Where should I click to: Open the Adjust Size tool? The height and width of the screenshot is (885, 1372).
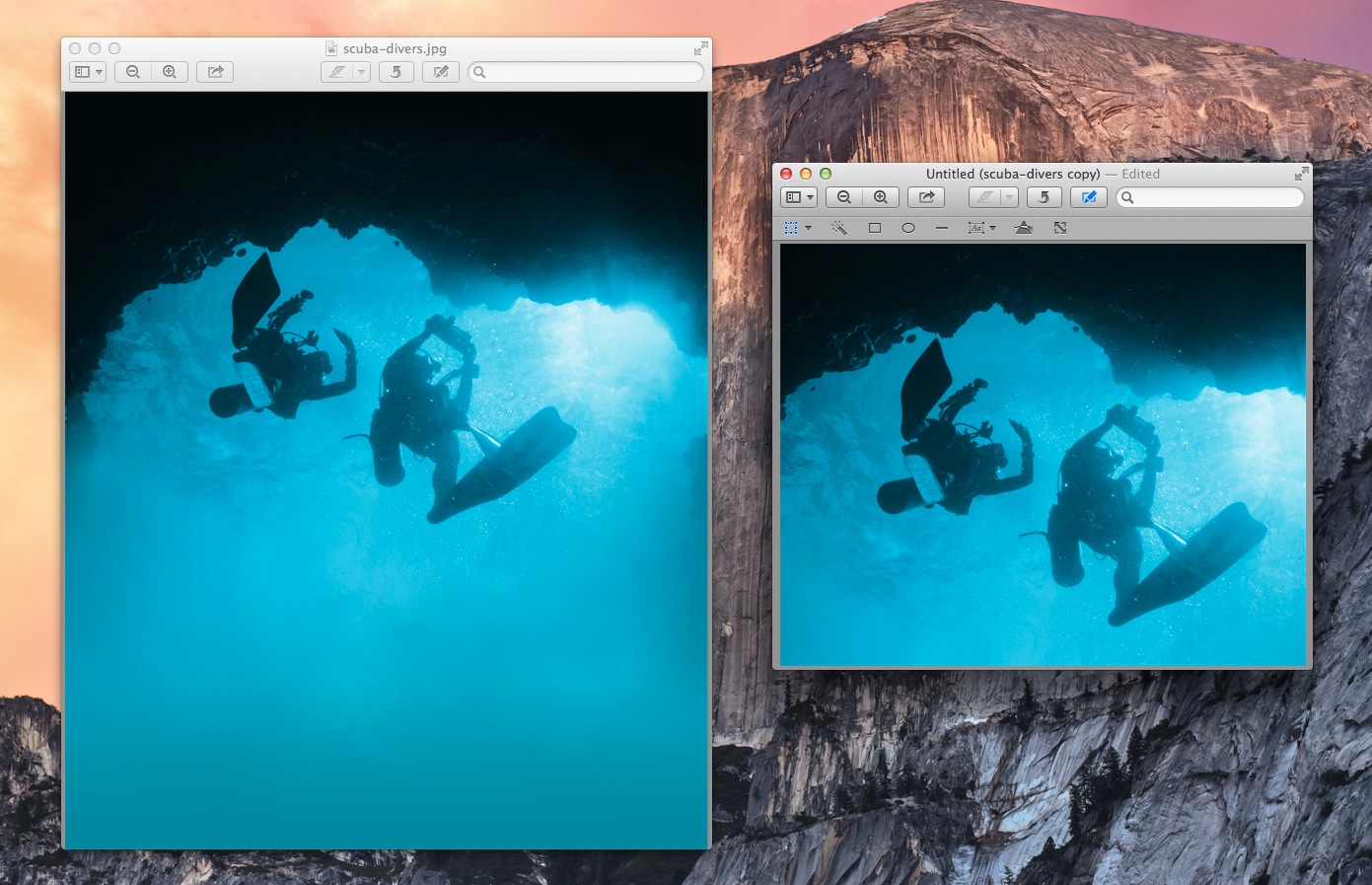1059,227
